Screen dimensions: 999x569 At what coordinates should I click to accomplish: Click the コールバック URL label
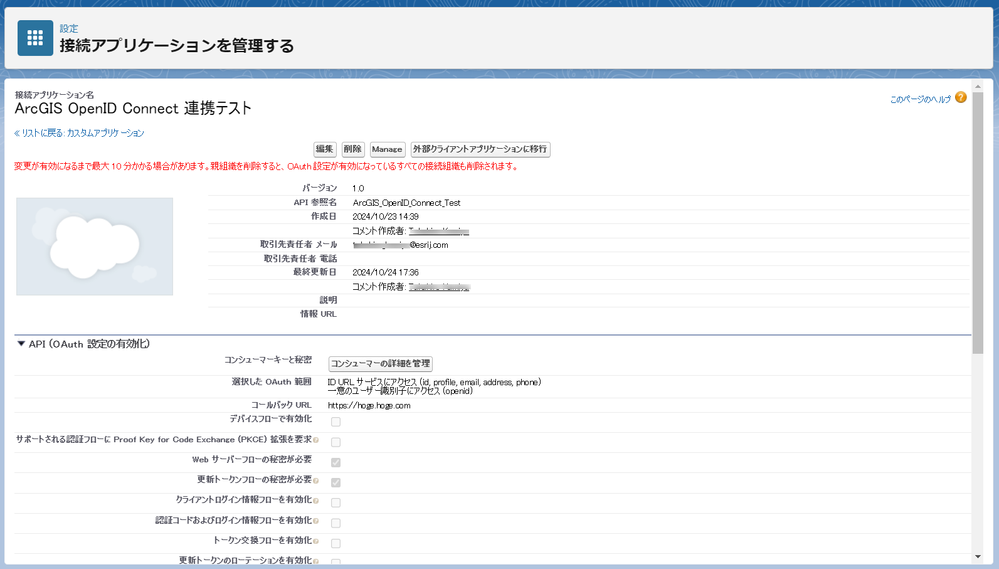coord(281,405)
